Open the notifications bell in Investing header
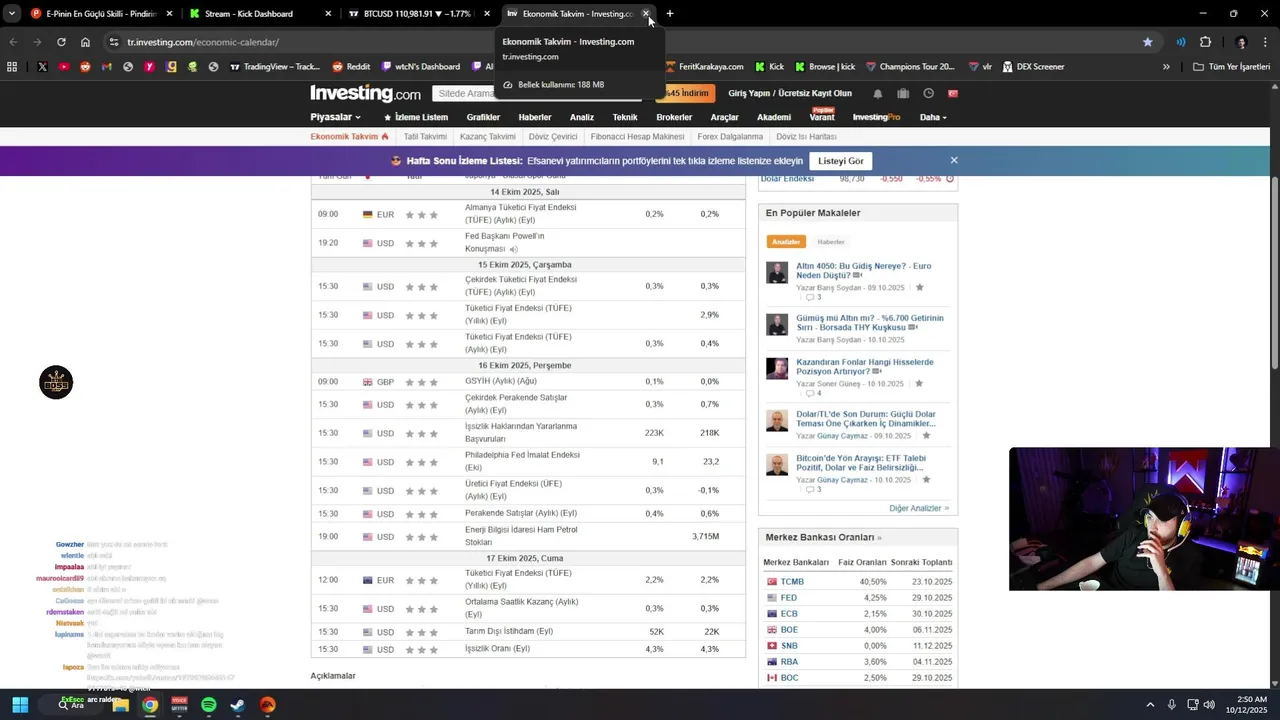 [x=878, y=93]
